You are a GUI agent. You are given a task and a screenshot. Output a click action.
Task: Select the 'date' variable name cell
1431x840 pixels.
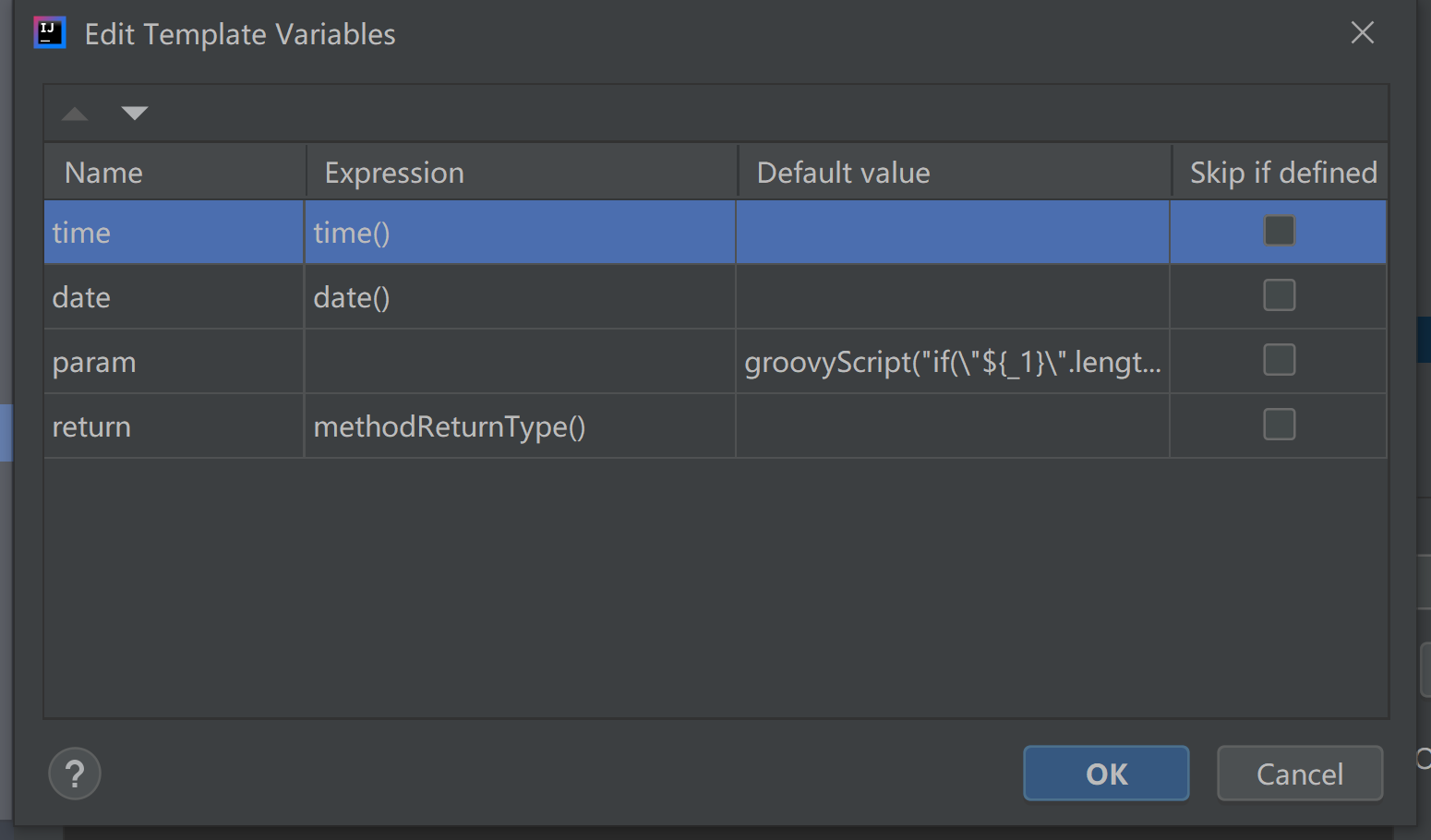tap(174, 297)
